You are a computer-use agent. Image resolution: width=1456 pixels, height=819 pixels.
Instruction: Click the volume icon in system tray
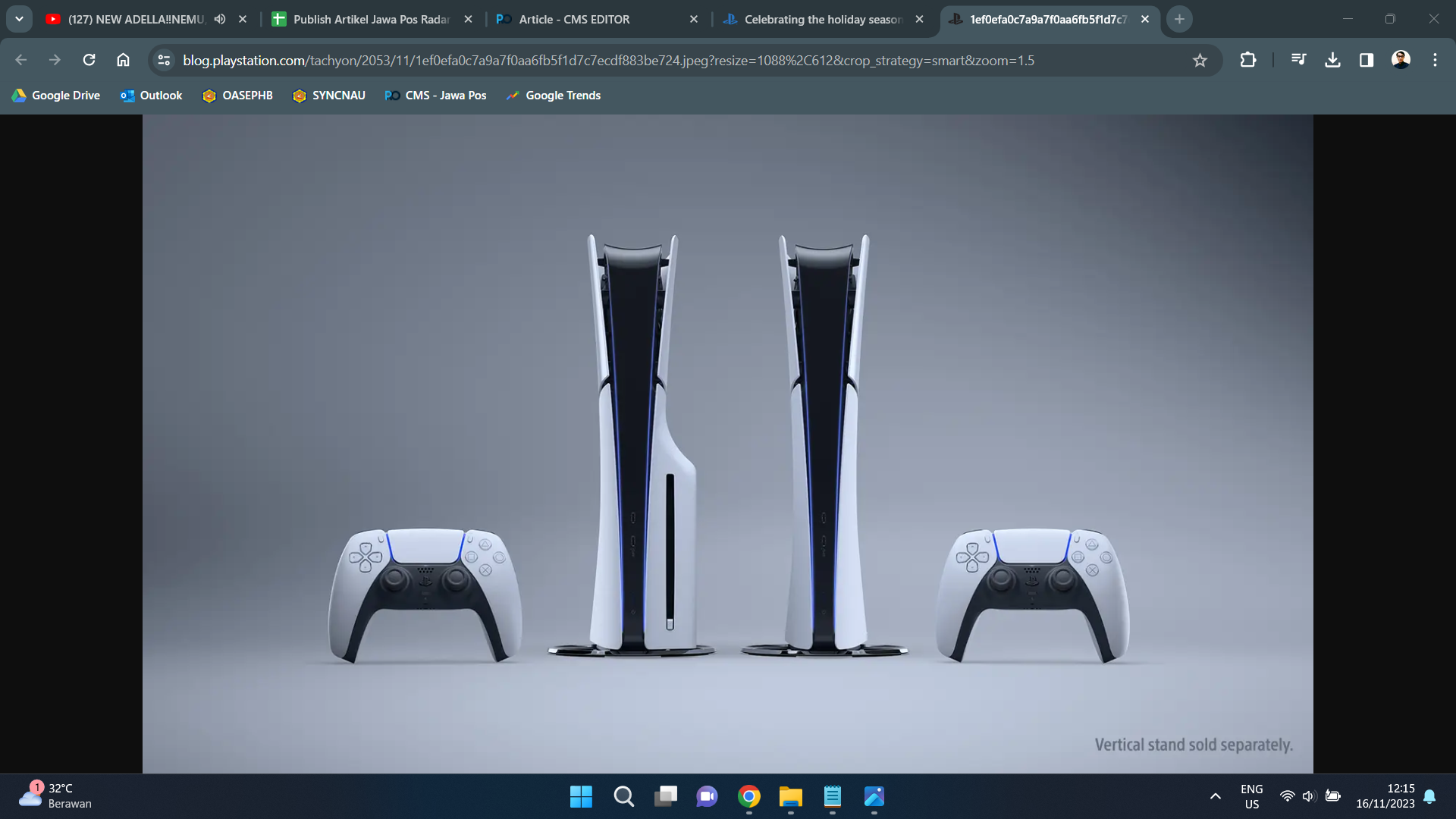1309,796
